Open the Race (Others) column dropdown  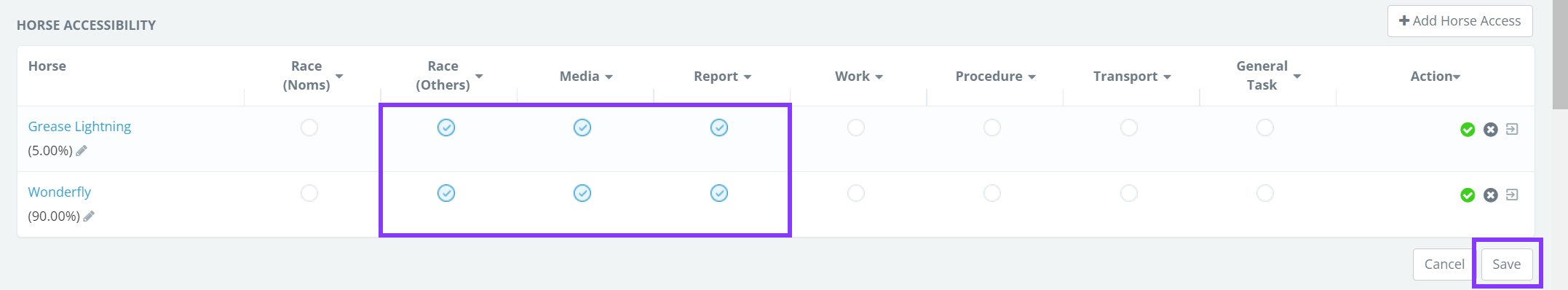pos(479,76)
